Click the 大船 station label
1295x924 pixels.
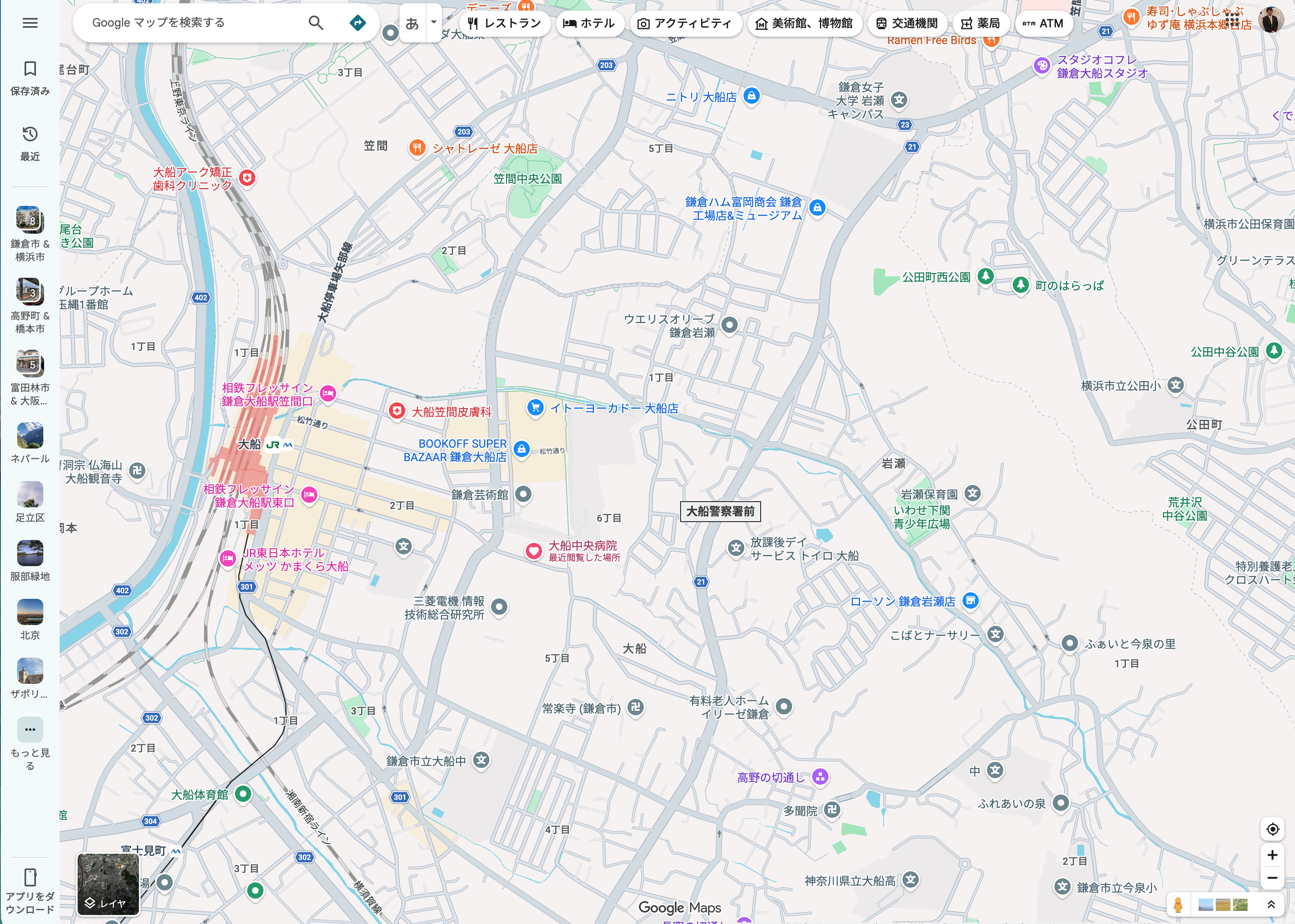pyautogui.click(x=249, y=444)
